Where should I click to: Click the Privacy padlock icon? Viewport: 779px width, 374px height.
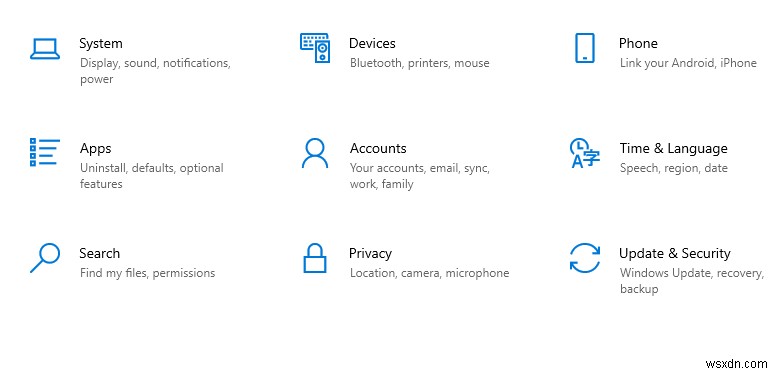pyautogui.click(x=315, y=258)
